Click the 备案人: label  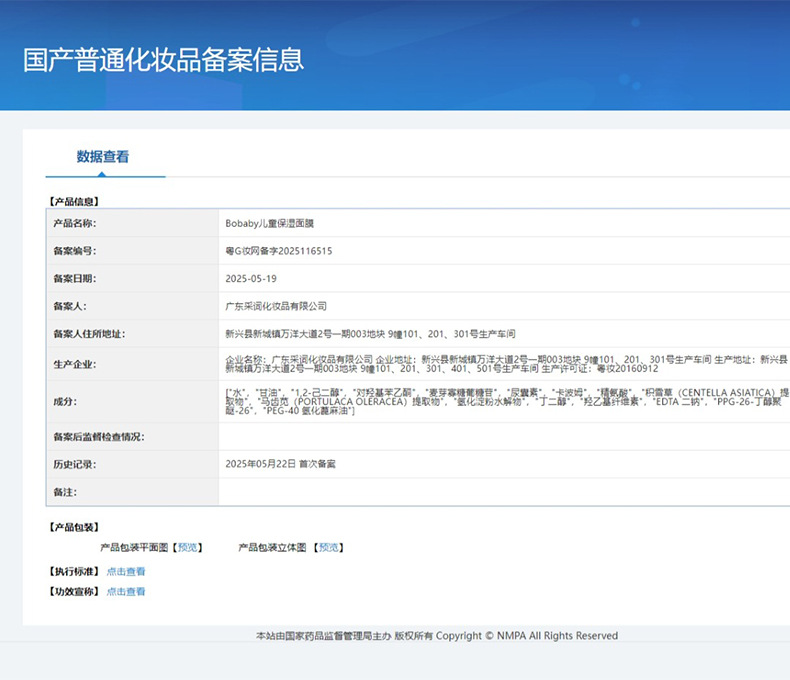tap(70, 306)
